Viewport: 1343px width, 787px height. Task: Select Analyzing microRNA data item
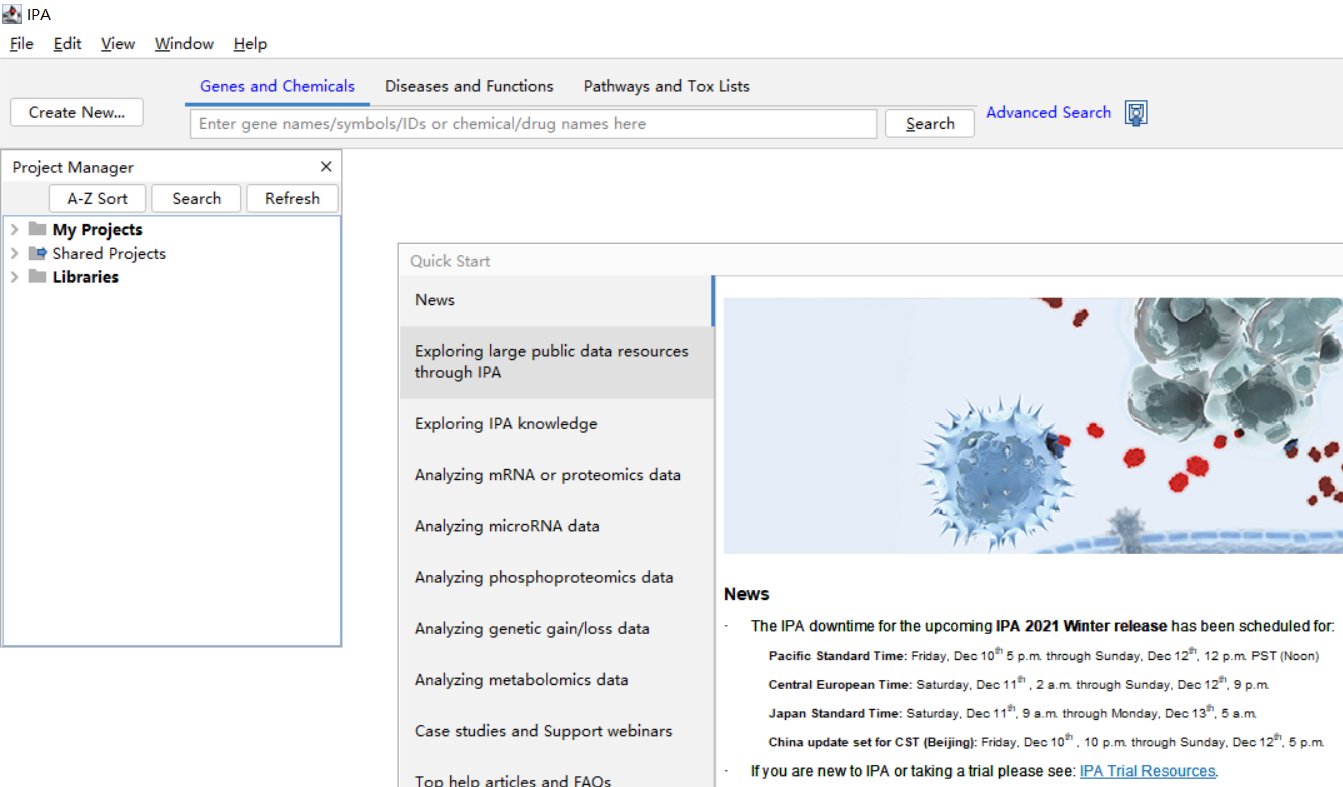point(556,526)
